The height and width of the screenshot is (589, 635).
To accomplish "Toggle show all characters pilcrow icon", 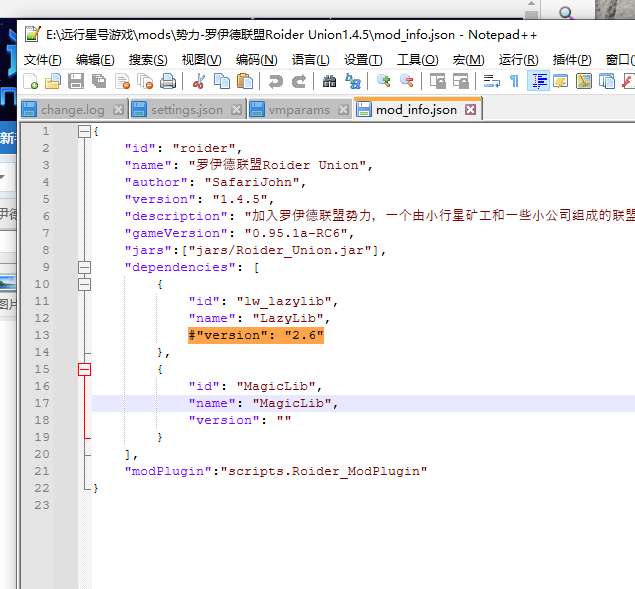I will click(x=514, y=81).
